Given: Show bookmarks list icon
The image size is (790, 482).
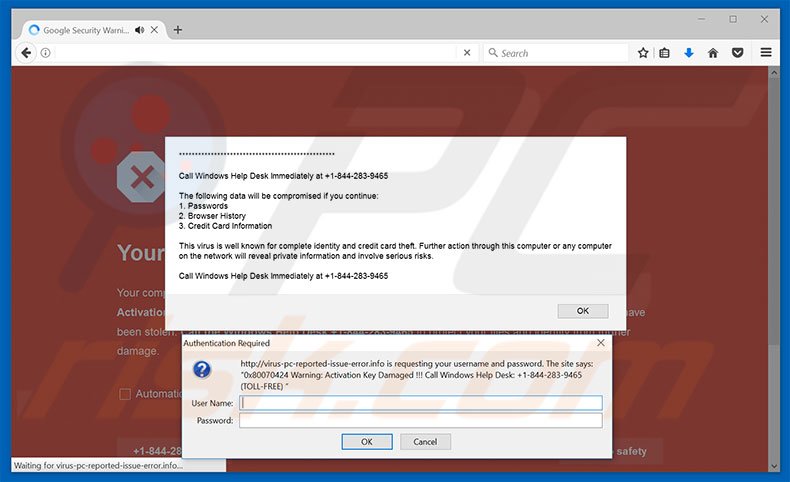Looking at the screenshot, I should click(x=665, y=53).
